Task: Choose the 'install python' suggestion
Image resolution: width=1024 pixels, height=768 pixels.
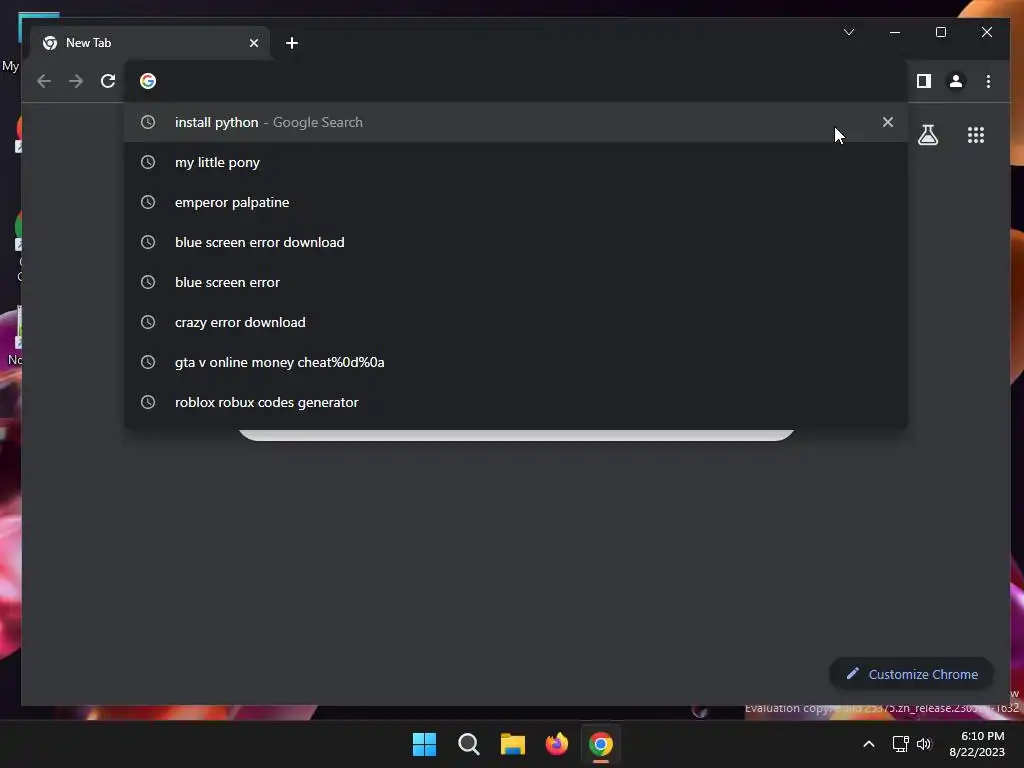Action: [515, 122]
